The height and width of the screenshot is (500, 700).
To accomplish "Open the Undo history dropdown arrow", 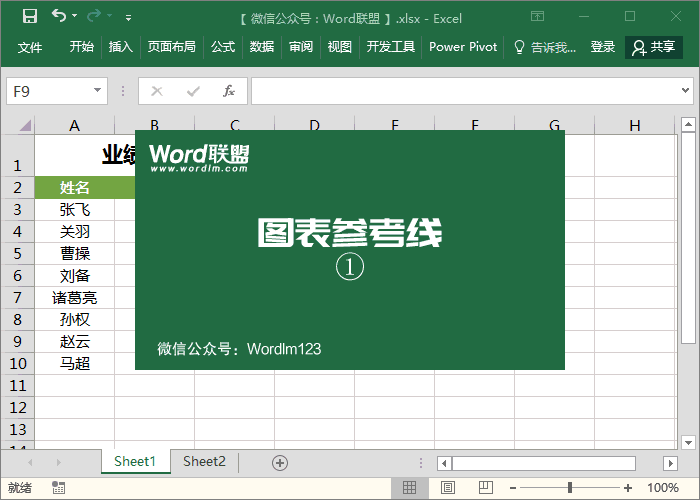I will coord(75,16).
